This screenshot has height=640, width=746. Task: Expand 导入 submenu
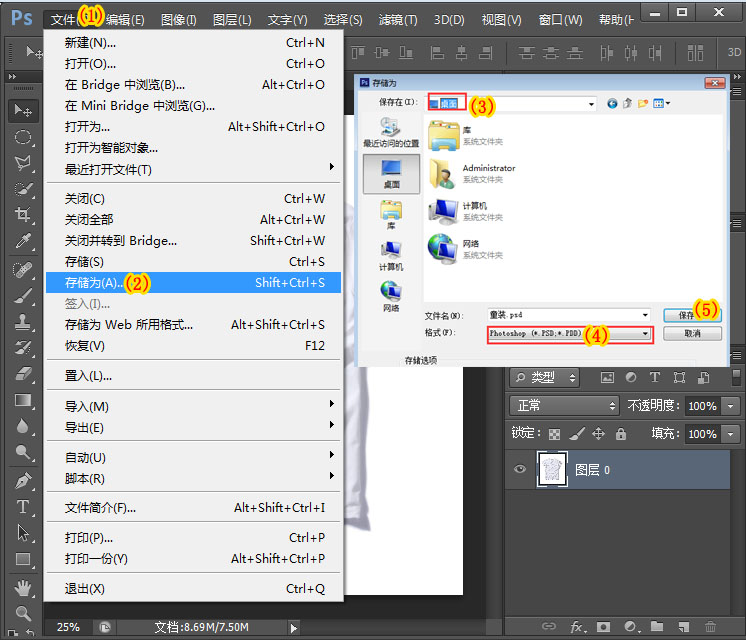point(193,406)
